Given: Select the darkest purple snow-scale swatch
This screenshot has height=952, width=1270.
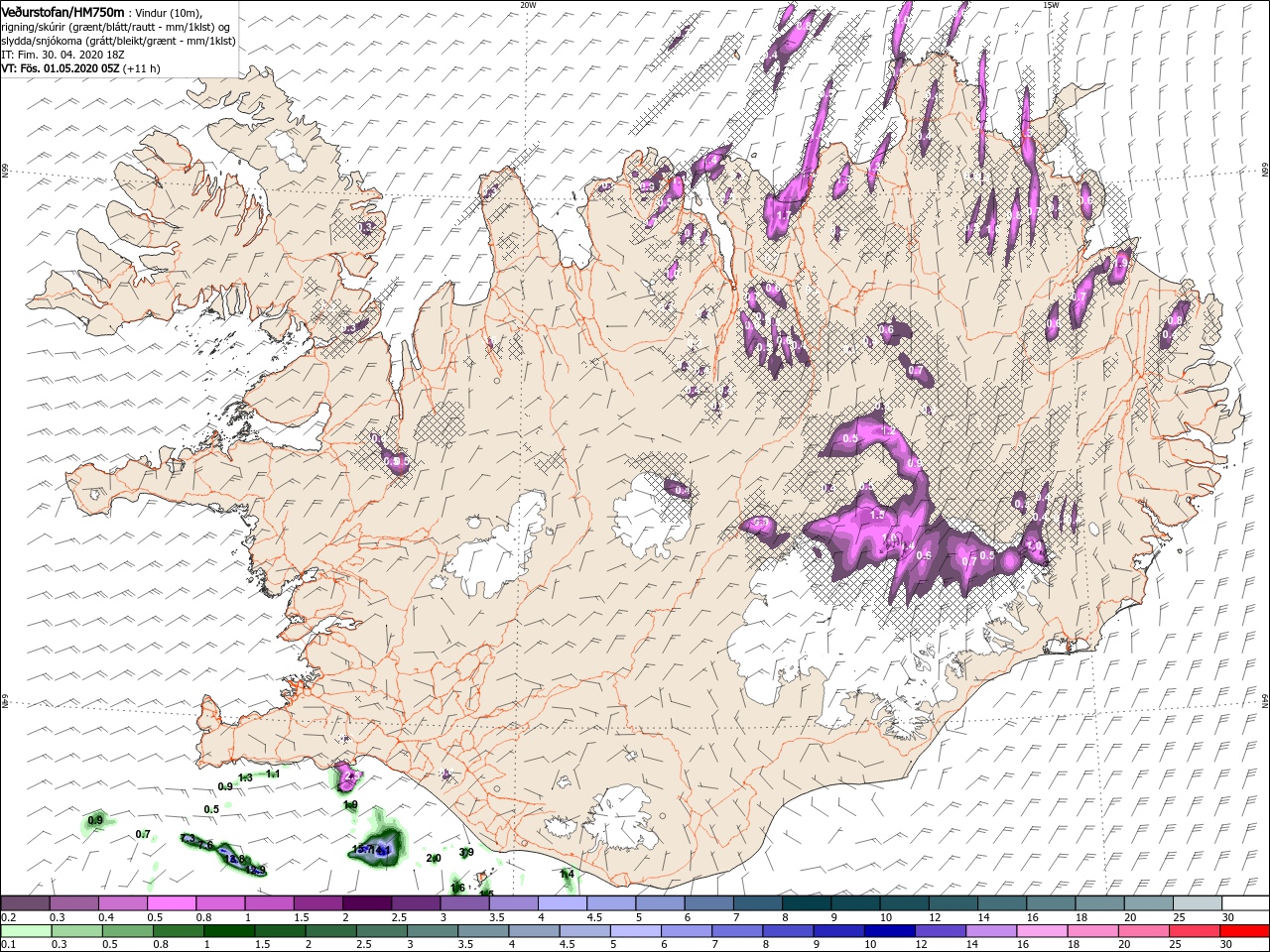Looking at the screenshot, I should [x=366, y=903].
